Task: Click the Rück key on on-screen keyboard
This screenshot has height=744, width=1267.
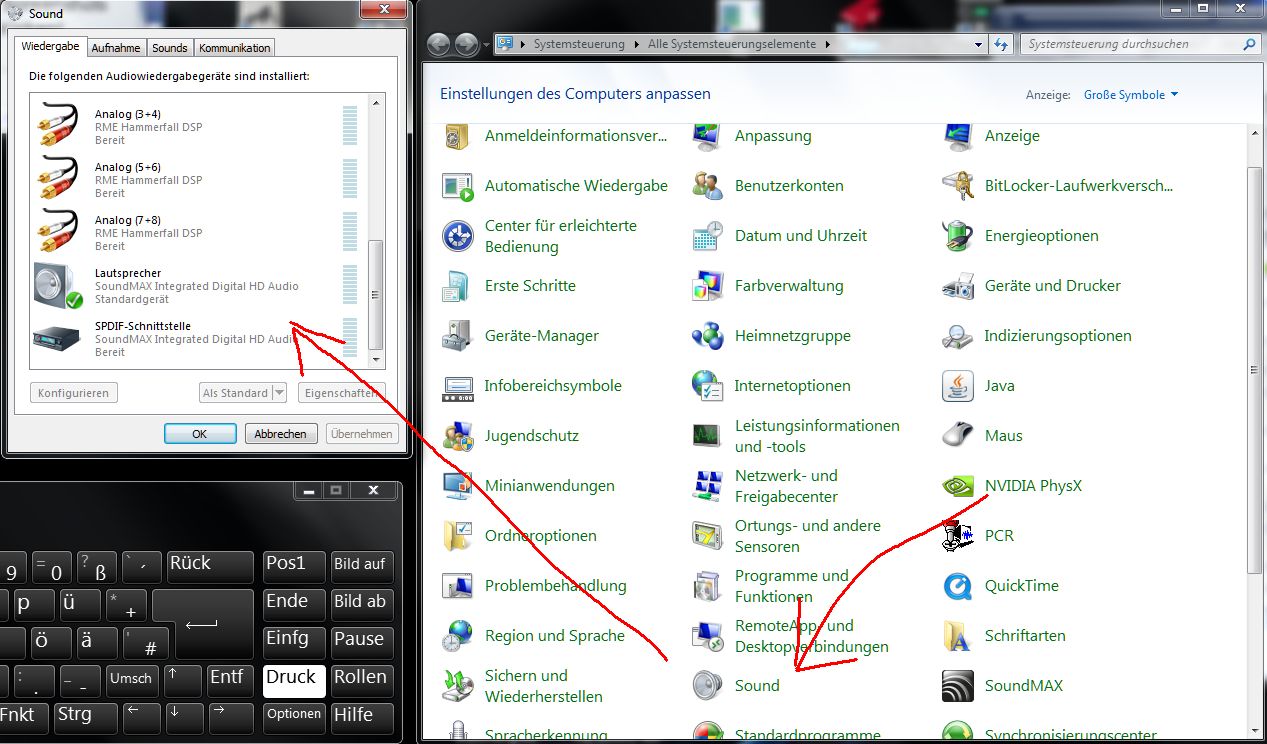Action: point(210,565)
